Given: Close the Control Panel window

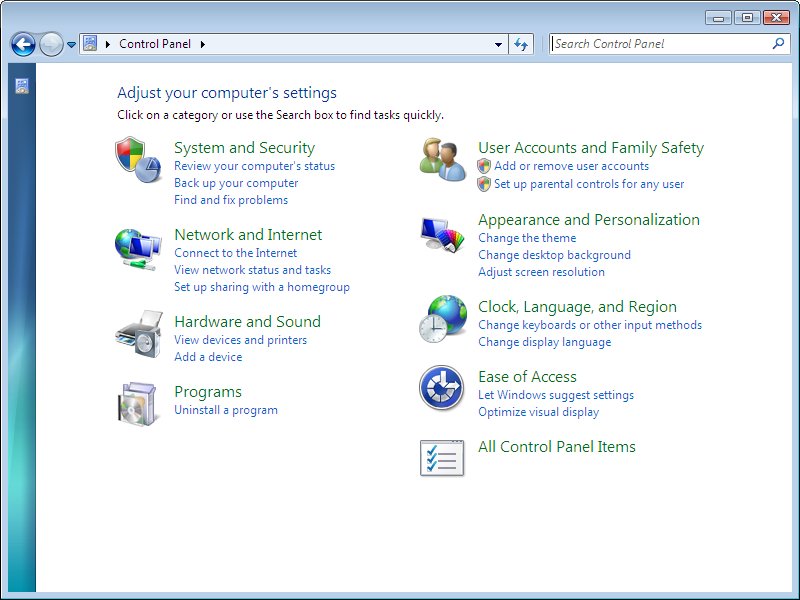Looking at the screenshot, I should [x=776, y=18].
